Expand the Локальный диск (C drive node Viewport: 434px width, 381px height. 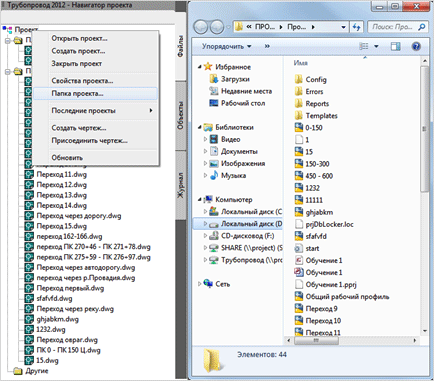pos(205,211)
